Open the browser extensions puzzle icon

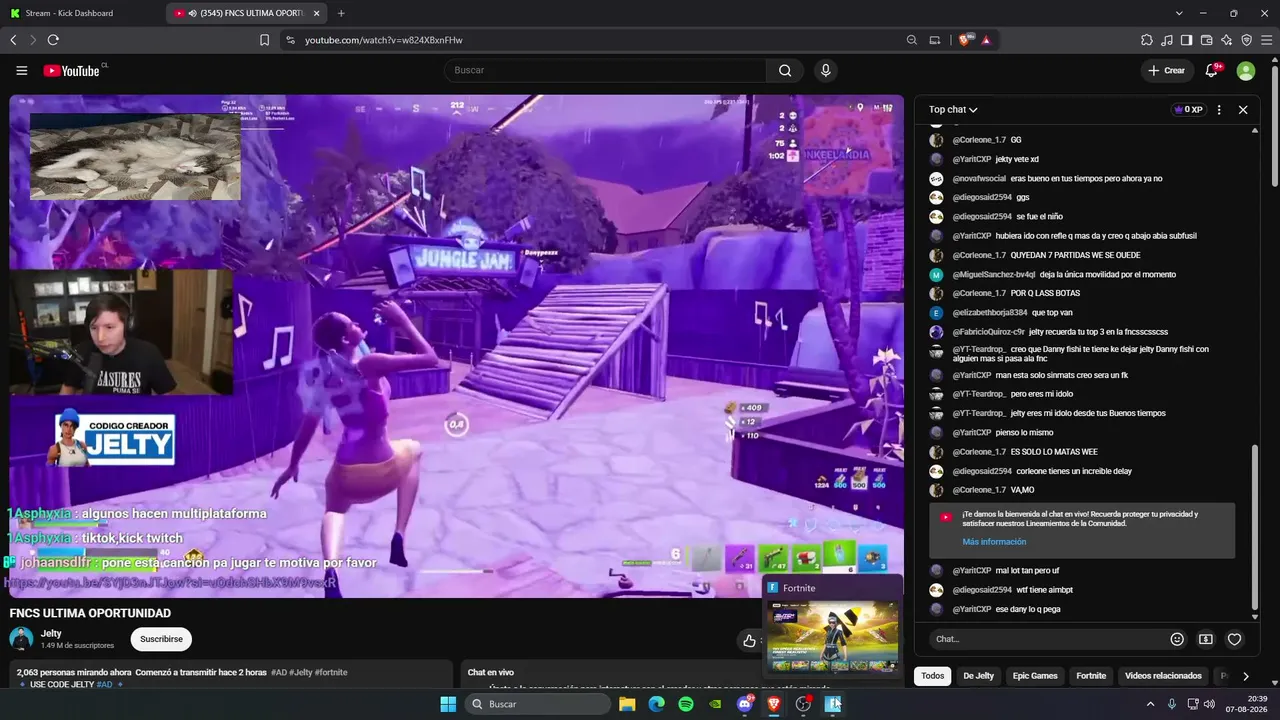(1146, 40)
